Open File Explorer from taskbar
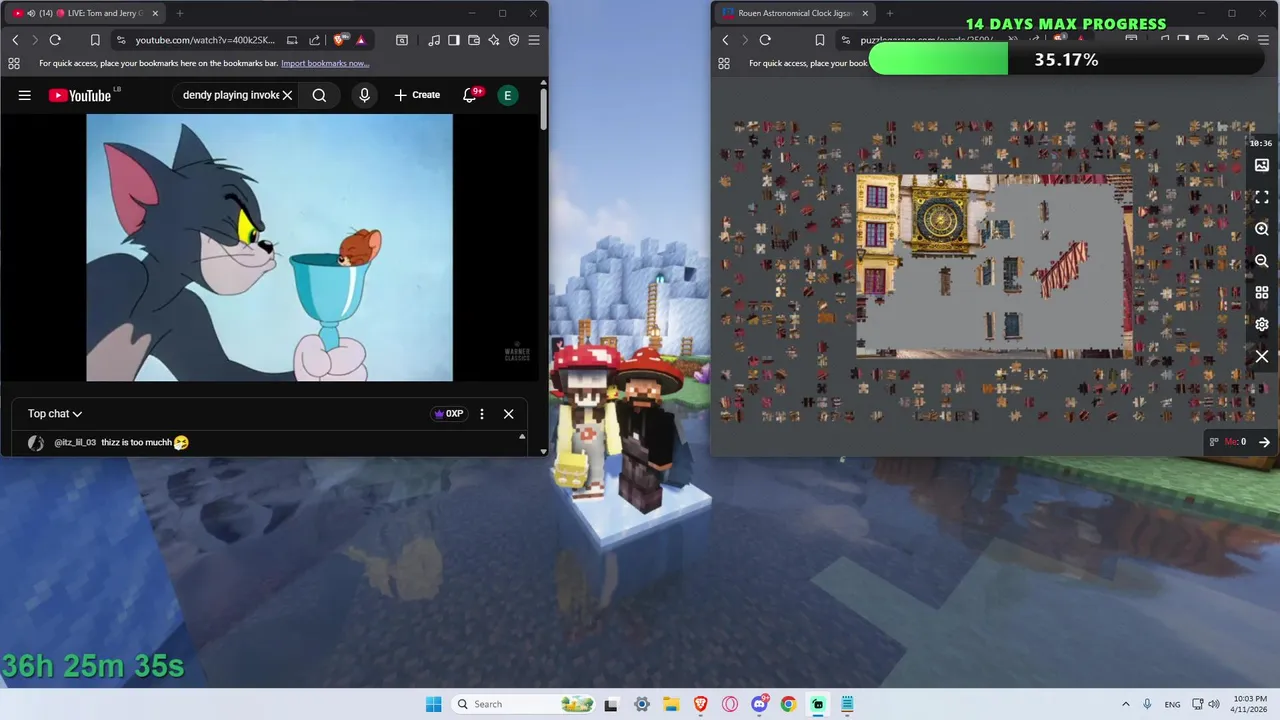 coord(671,704)
